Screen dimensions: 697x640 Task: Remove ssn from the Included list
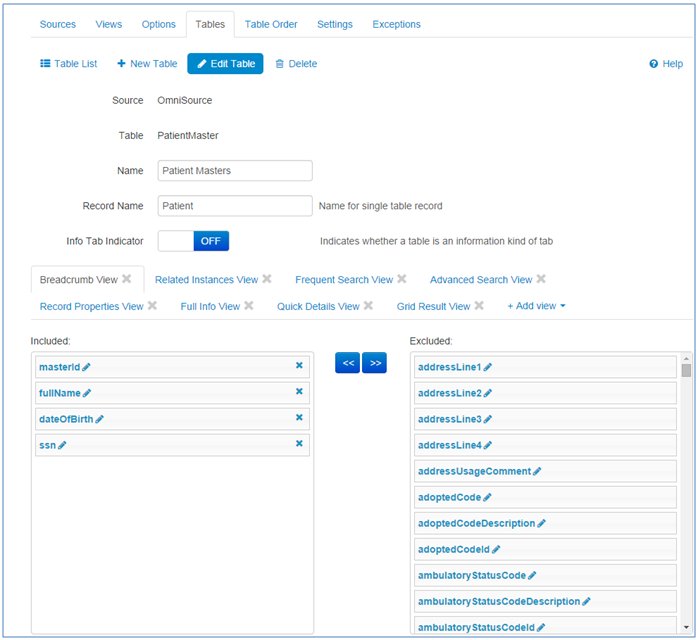click(299, 444)
